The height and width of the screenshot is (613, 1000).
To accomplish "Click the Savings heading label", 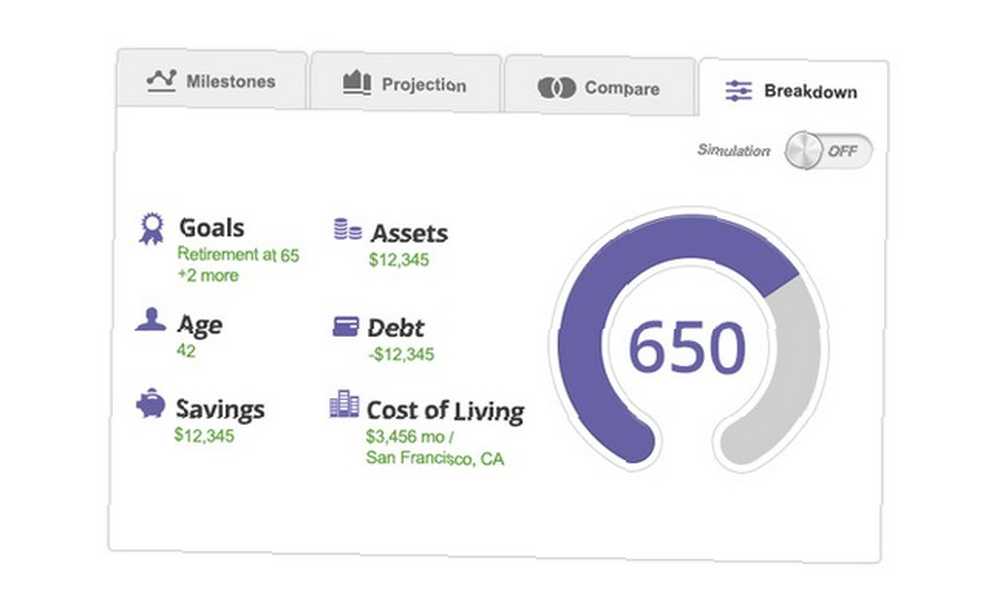I will pyautogui.click(x=220, y=409).
